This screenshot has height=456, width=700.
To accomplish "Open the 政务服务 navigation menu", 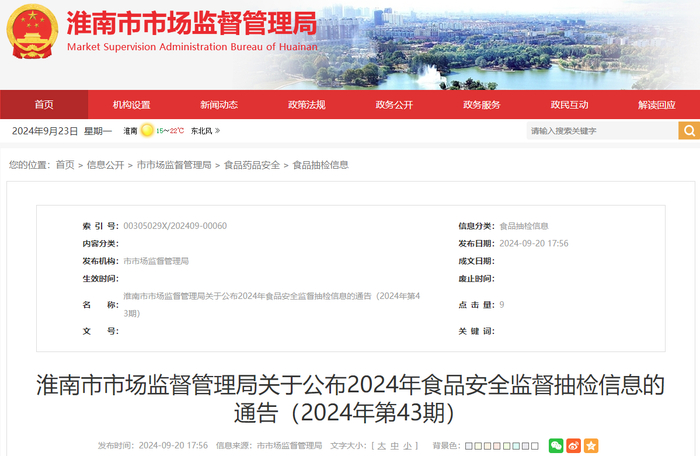I will click(482, 105).
